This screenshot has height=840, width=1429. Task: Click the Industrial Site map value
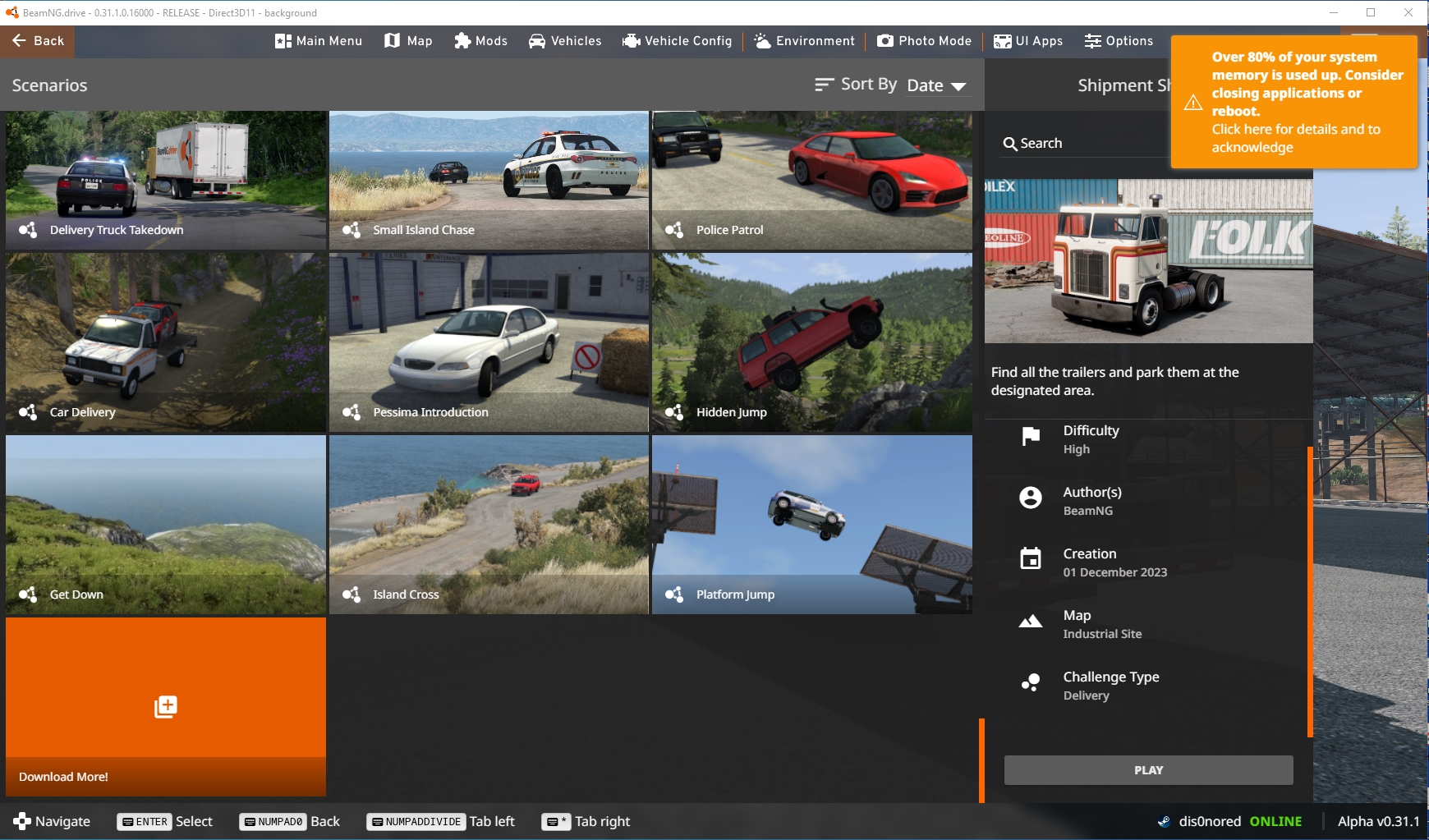click(x=1102, y=634)
